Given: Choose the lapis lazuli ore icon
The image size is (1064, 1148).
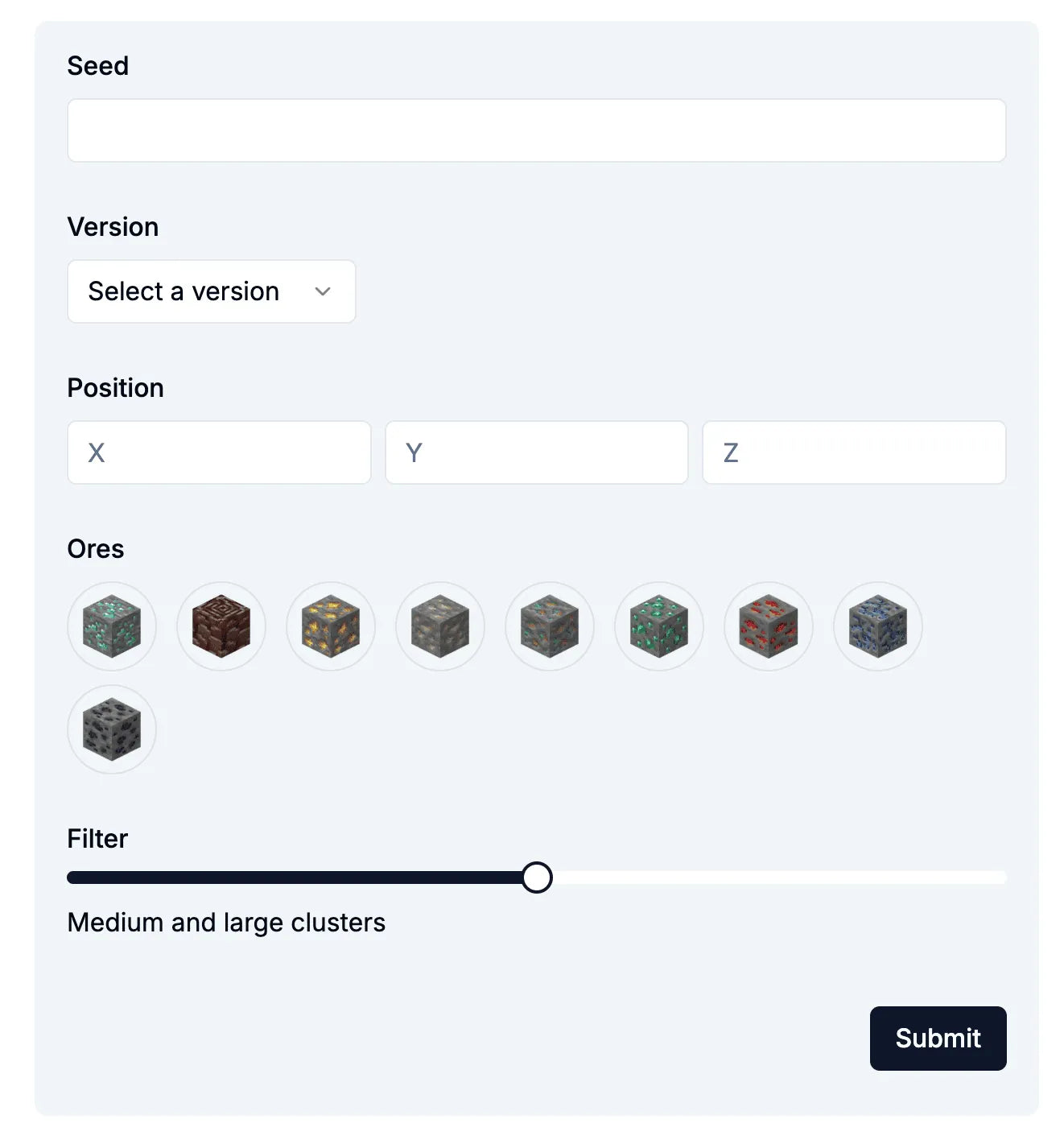Looking at the screenshot, I should [877, 626].
